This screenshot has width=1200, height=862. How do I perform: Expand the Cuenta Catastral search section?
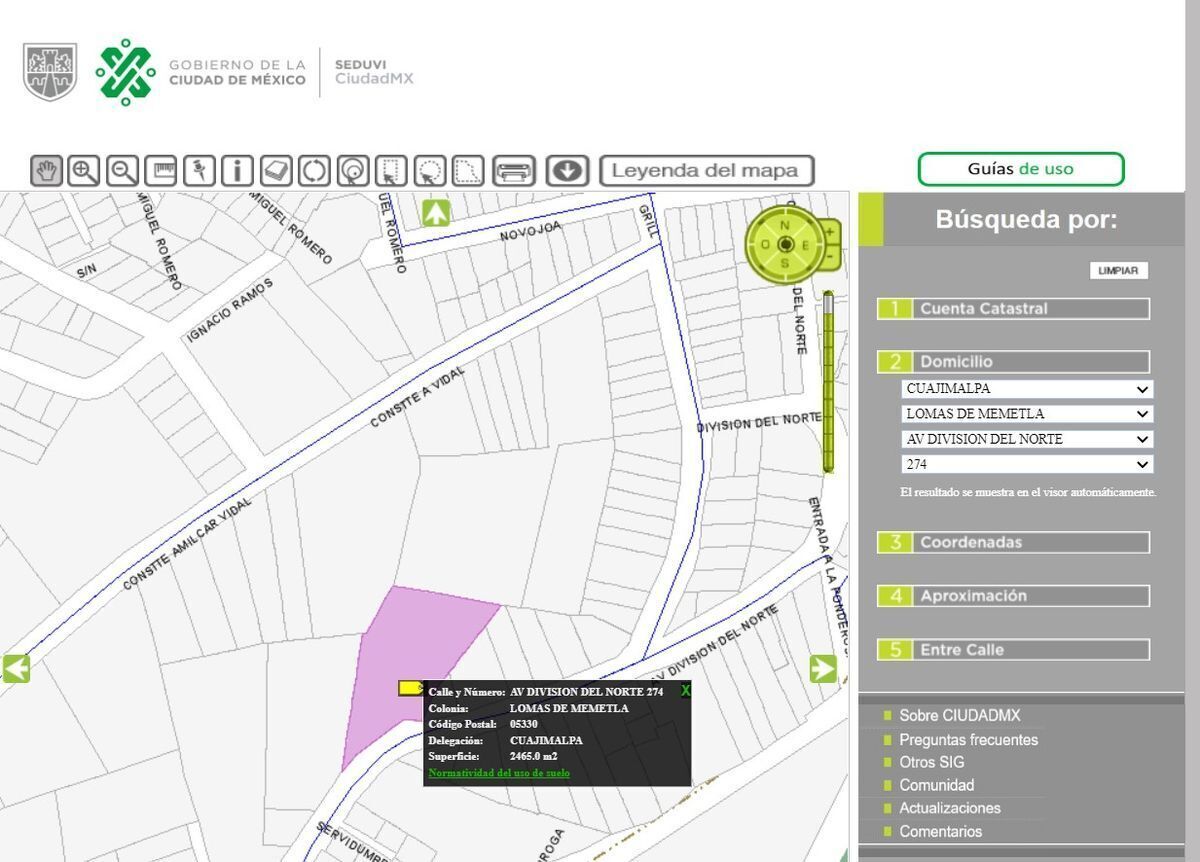[1013, 309]
